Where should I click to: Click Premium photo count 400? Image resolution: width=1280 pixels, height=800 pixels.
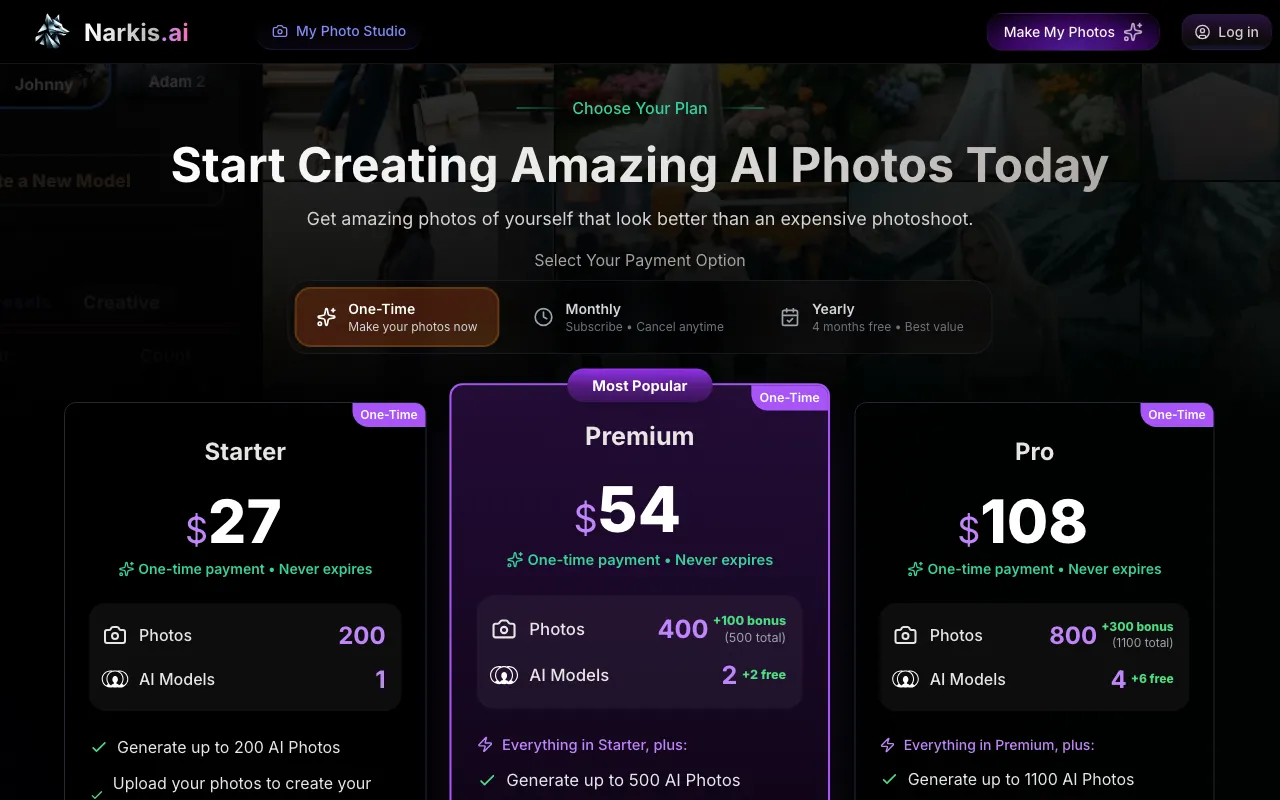(x=683, y=629)
